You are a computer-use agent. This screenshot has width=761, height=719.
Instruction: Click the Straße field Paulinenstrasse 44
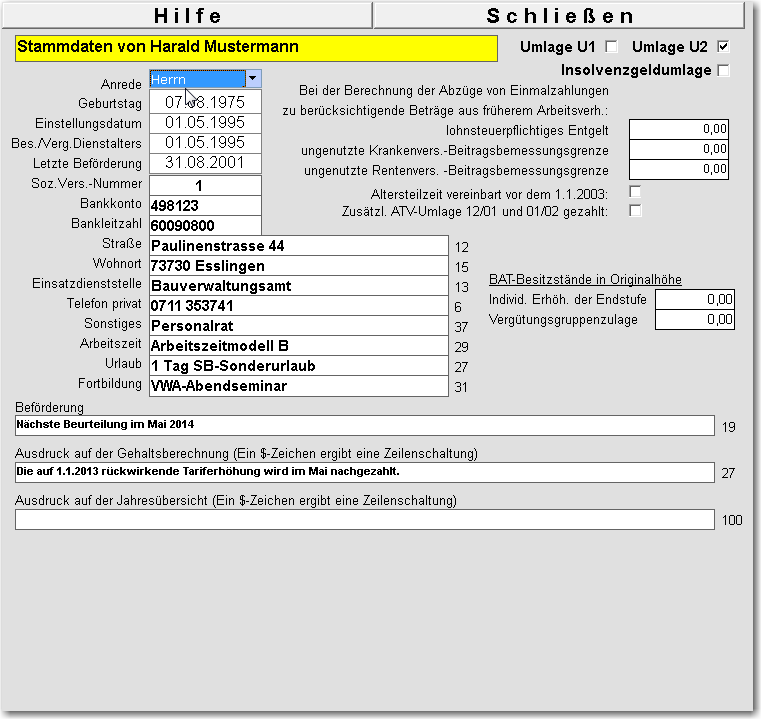point(299,246)
